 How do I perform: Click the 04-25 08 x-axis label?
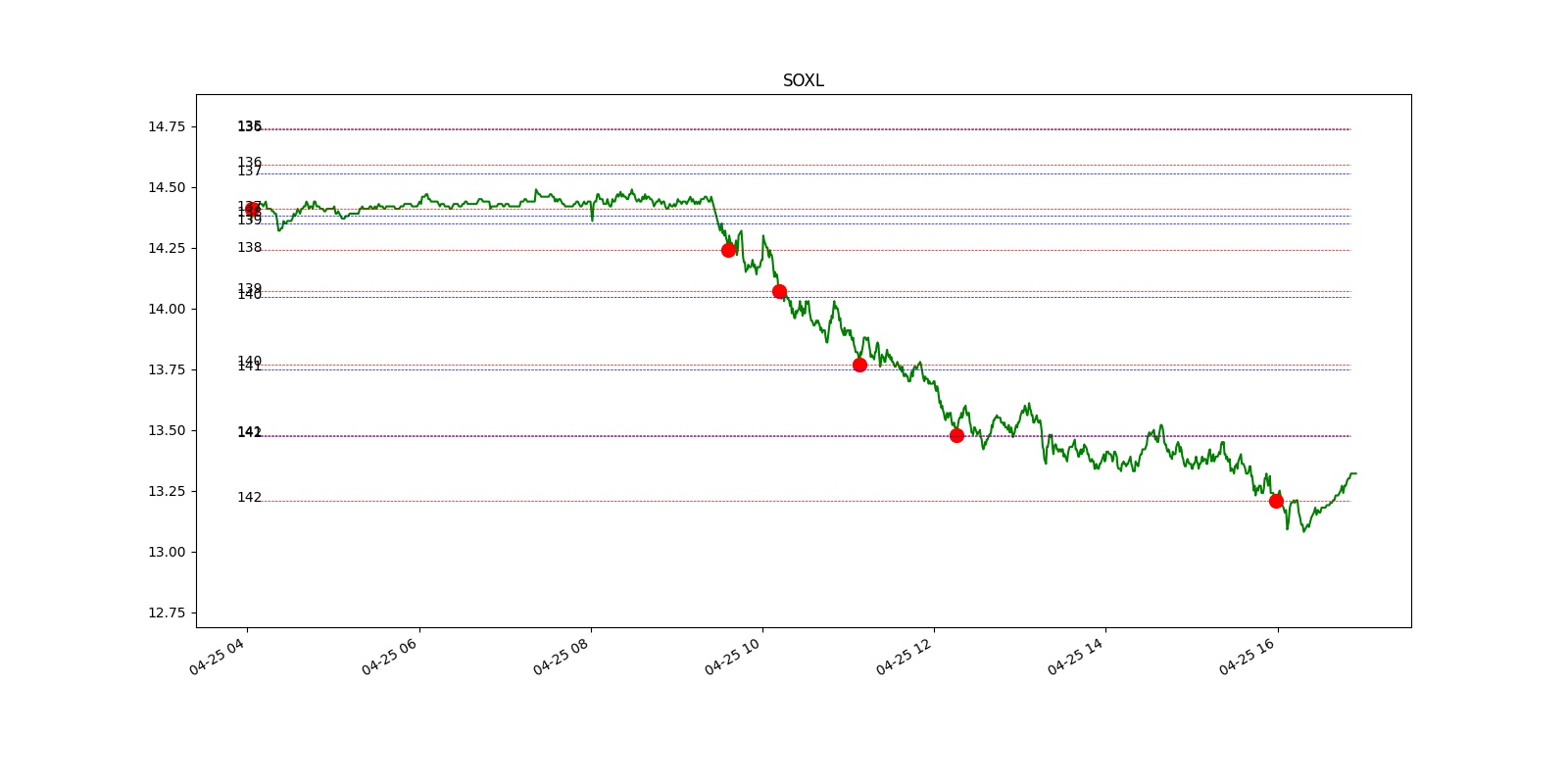point(561,656)
